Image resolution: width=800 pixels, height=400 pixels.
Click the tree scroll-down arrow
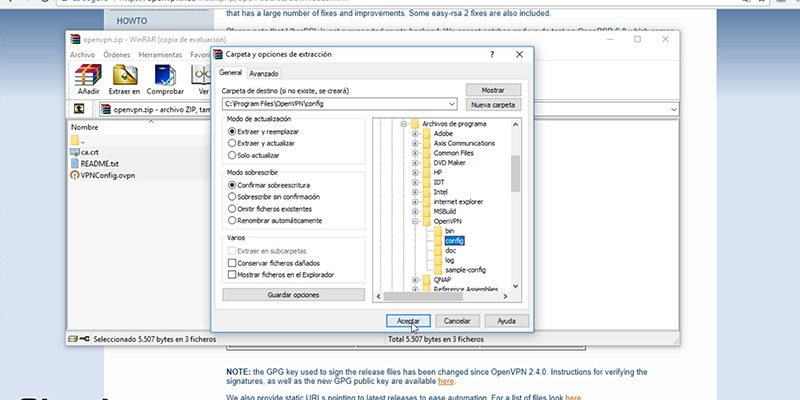(x=515, y=286)
